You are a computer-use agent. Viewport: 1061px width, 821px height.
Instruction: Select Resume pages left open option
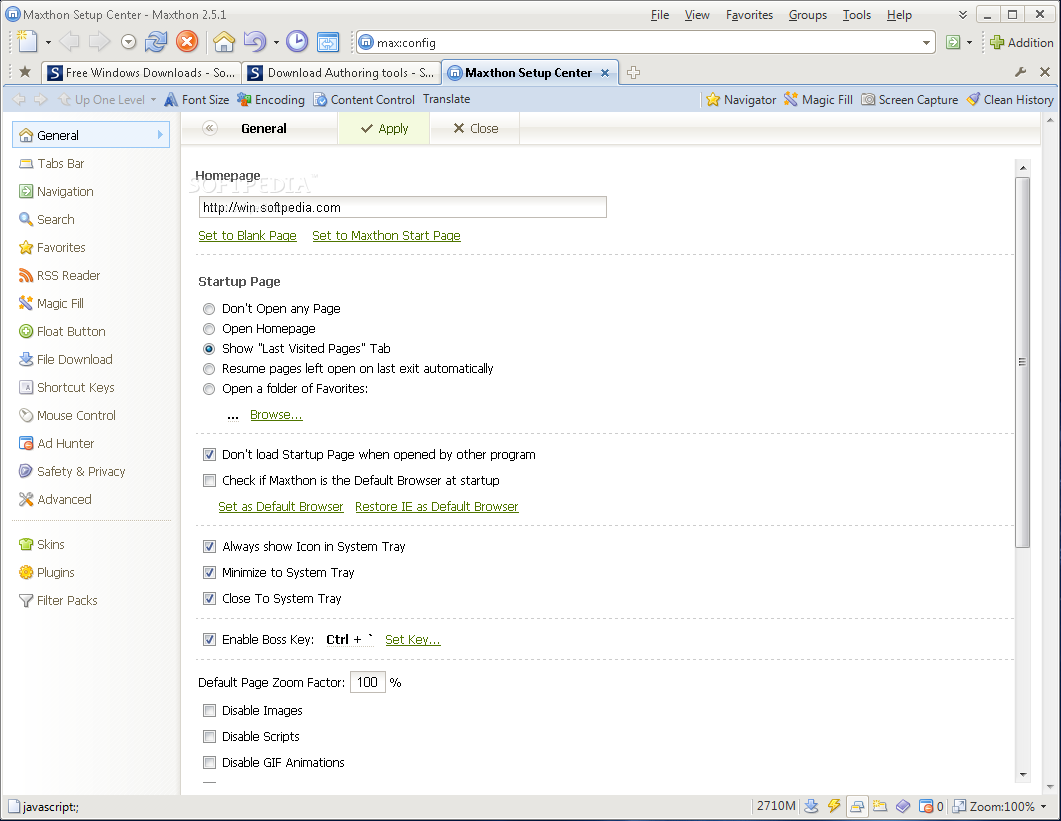click(209, 369)
